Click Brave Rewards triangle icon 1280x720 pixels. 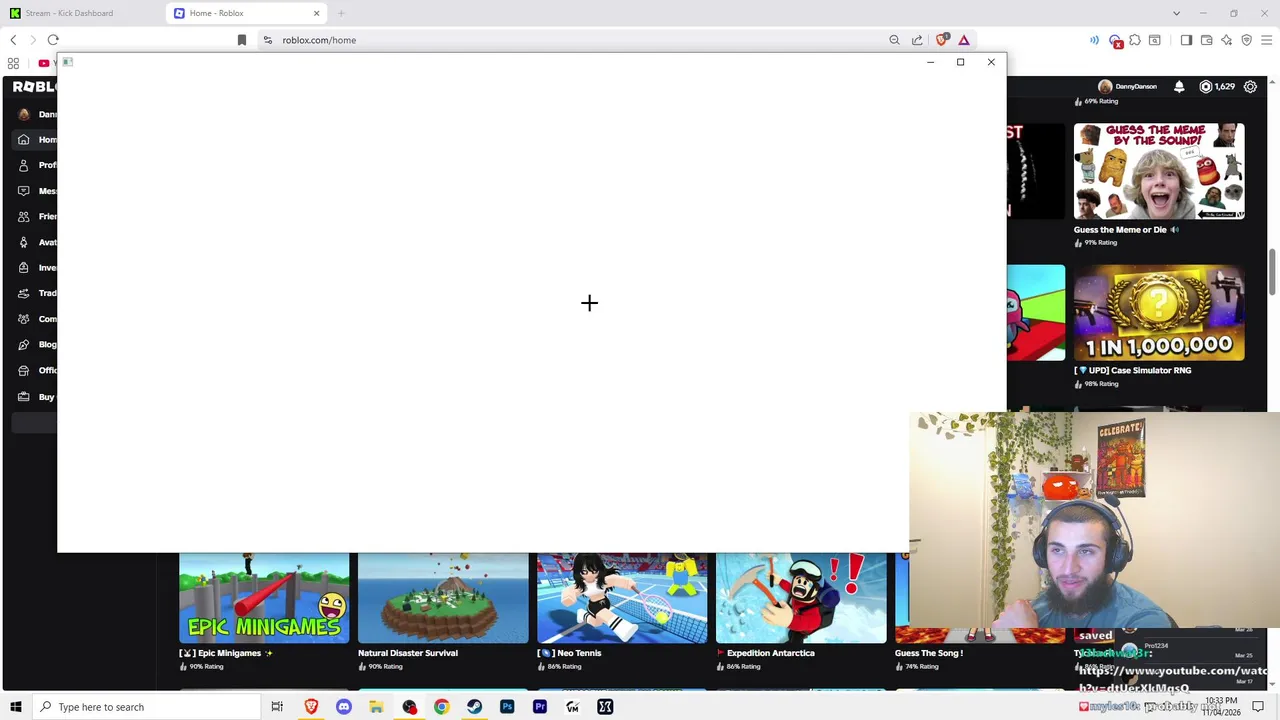[964, 40]
